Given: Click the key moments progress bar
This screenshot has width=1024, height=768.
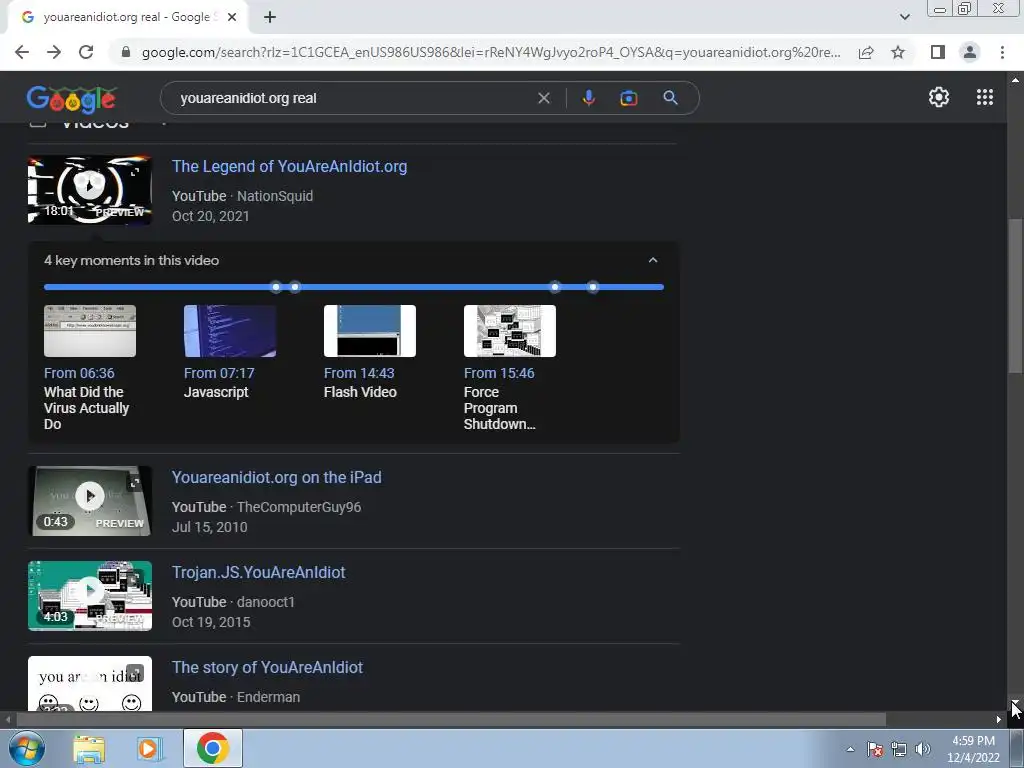Looking at the screenshot, I should tap(353, 287).
